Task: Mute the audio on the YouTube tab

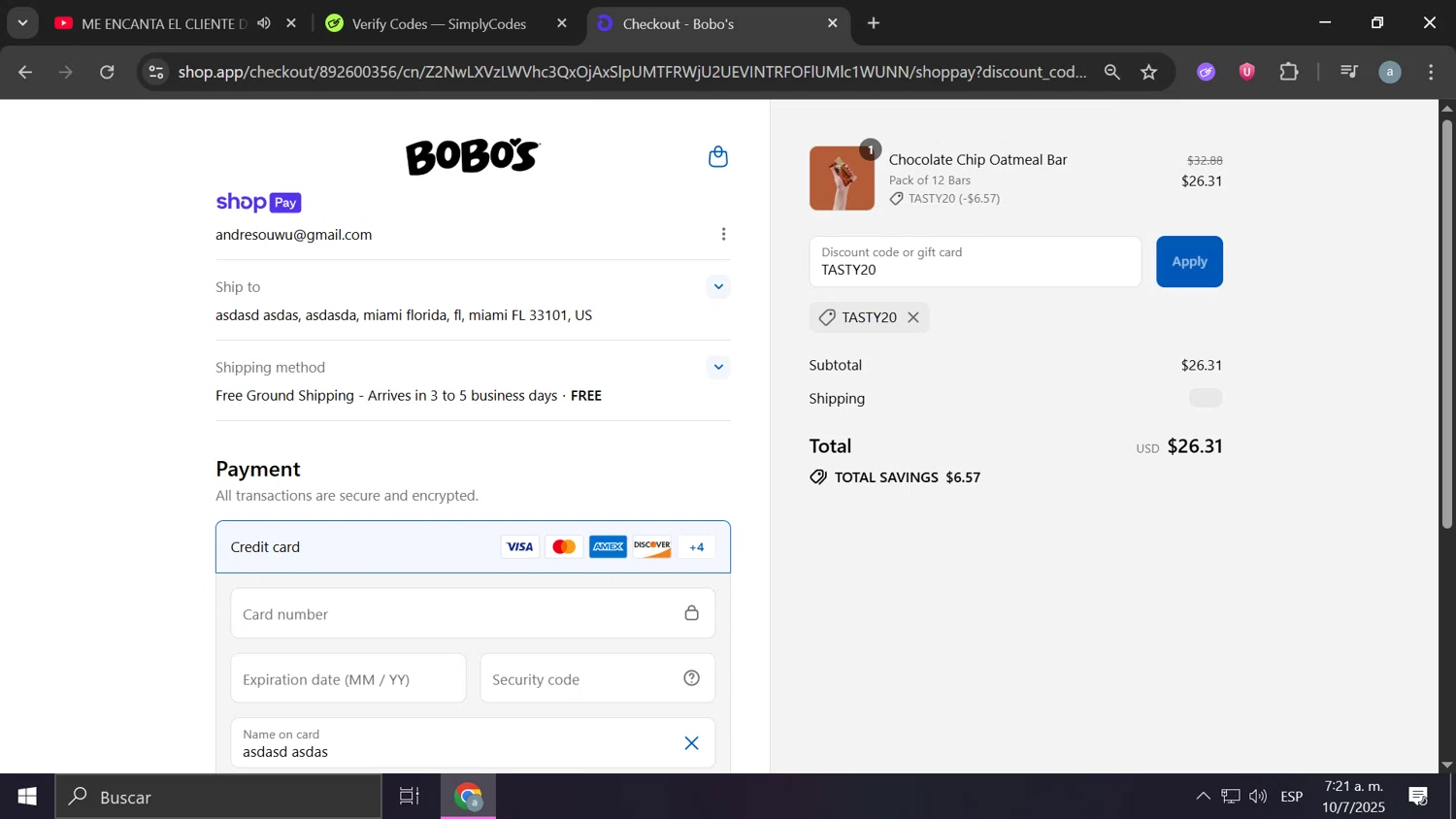Action: pos(264,23)
